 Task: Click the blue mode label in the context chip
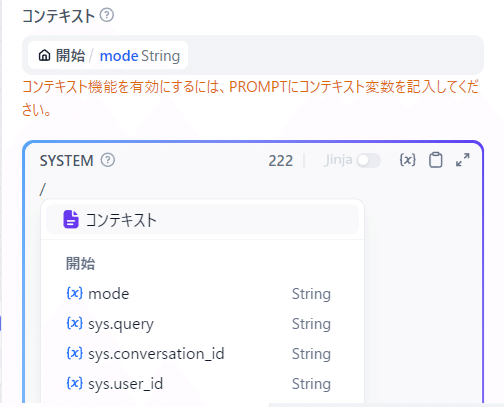coord(119,56)
